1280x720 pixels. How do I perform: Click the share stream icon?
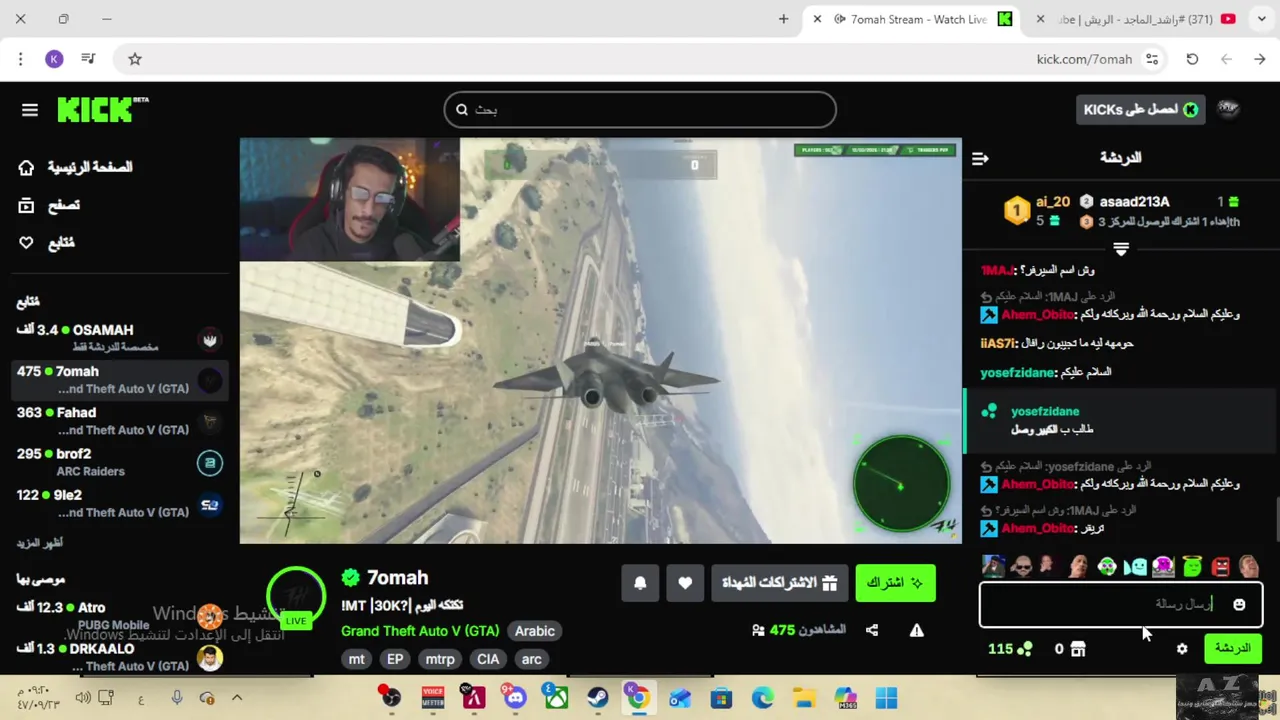coord(872,630)
